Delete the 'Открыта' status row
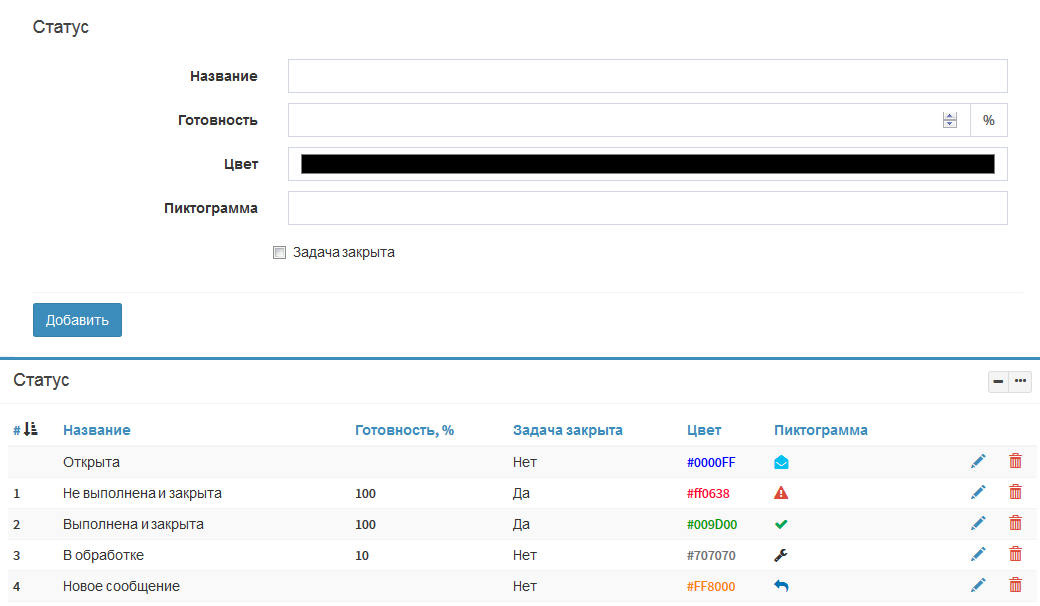Viewport: 1040px width, 606px height. click(1015, 461)
